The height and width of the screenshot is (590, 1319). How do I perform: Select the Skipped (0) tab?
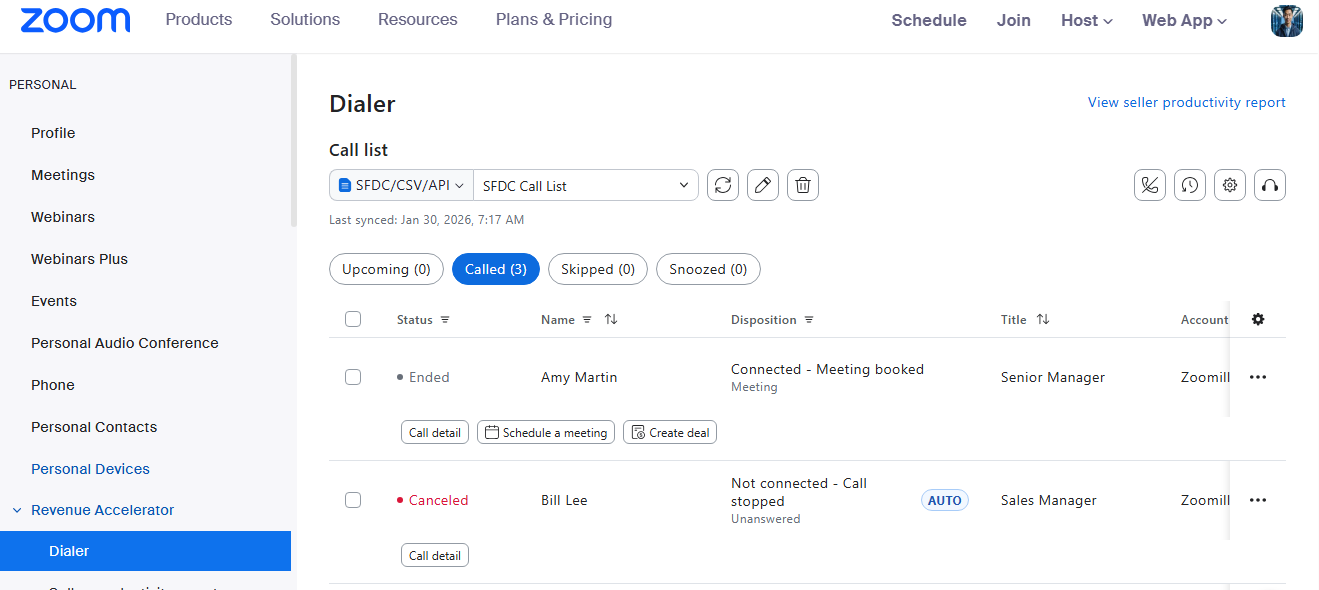[598, 269]
